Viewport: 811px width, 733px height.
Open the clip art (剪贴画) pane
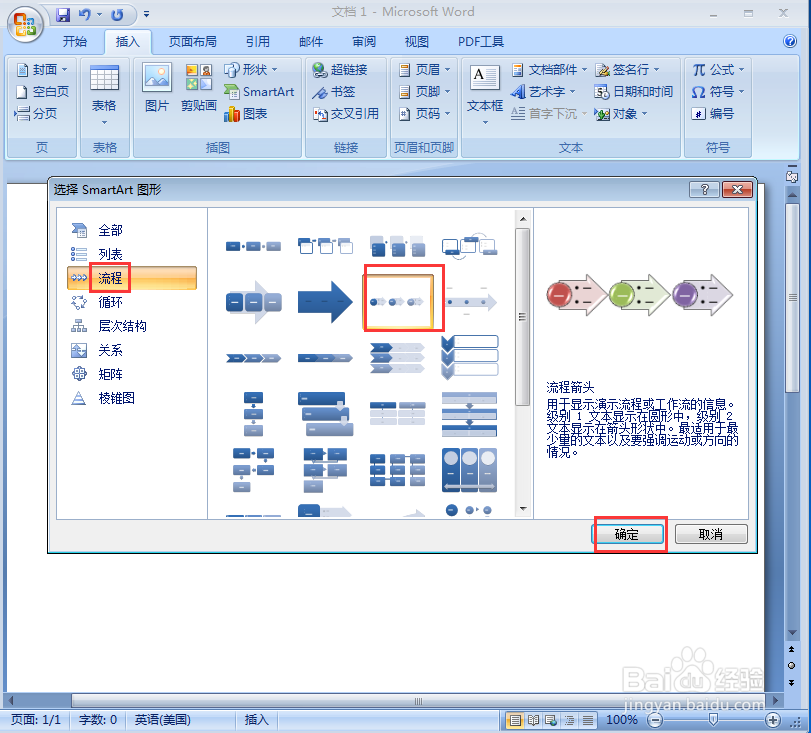[x=199, y=87]
